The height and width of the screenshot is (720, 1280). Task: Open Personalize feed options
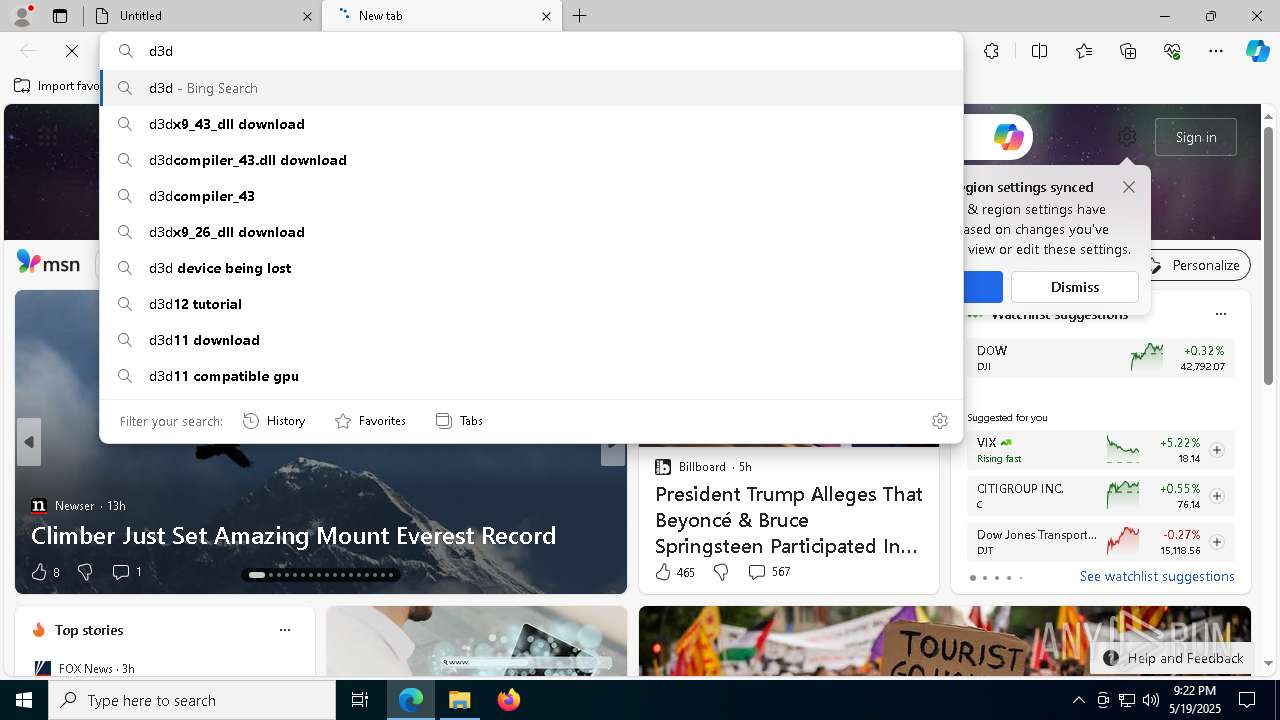(x=1195, y=265)
